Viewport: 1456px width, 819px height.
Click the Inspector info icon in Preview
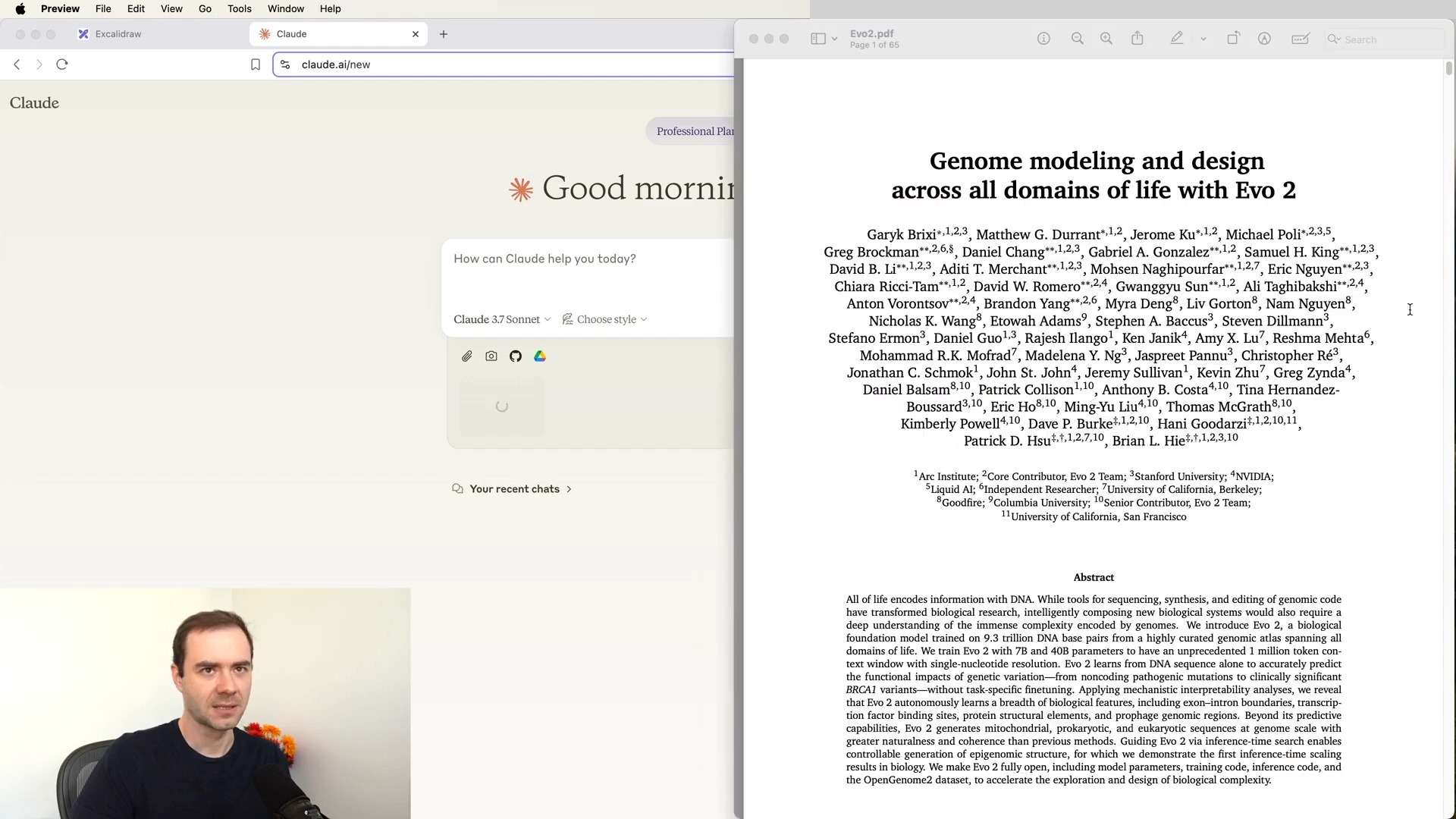[1044, 39]
